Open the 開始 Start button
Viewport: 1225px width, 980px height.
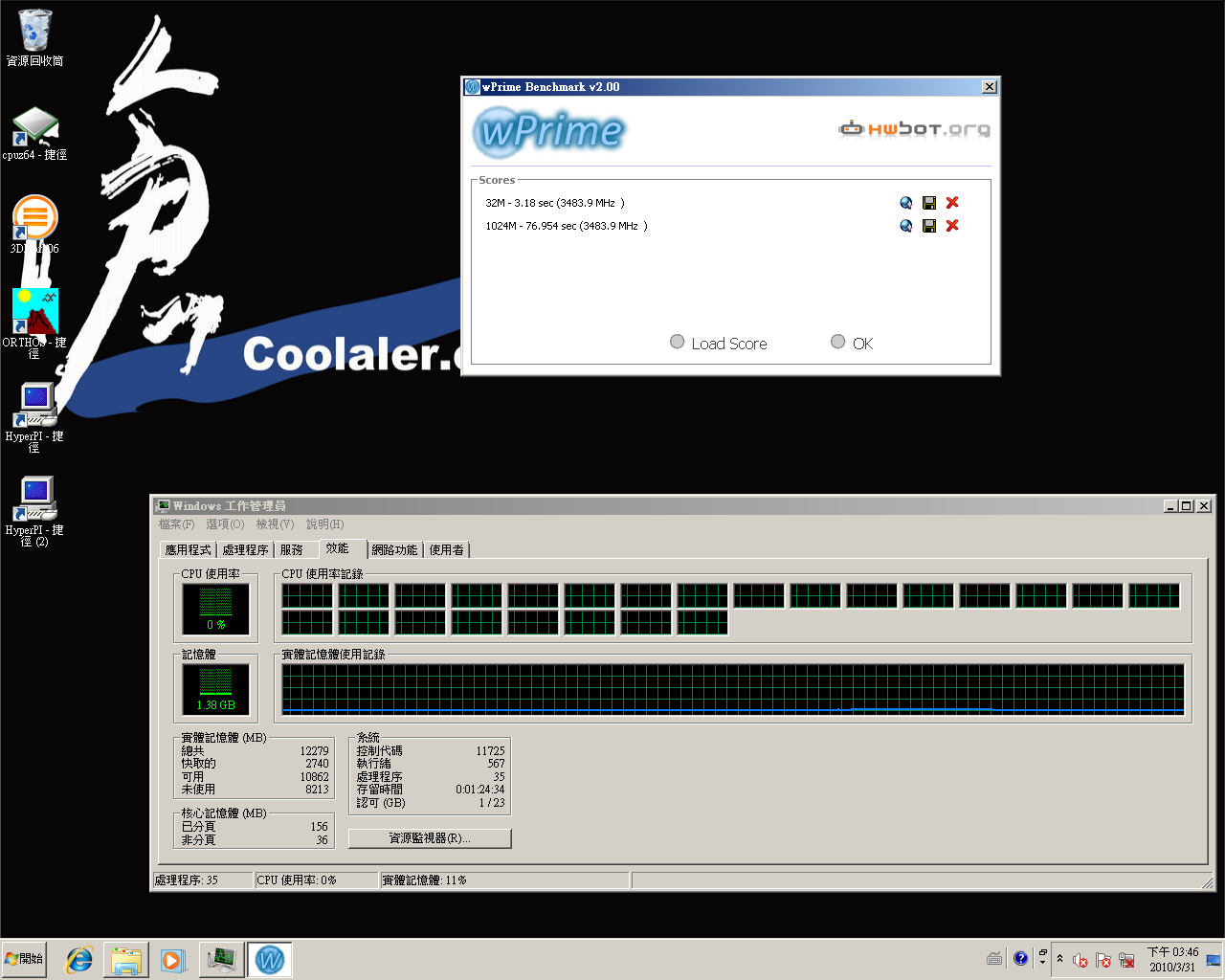click(x=25, y=959)
